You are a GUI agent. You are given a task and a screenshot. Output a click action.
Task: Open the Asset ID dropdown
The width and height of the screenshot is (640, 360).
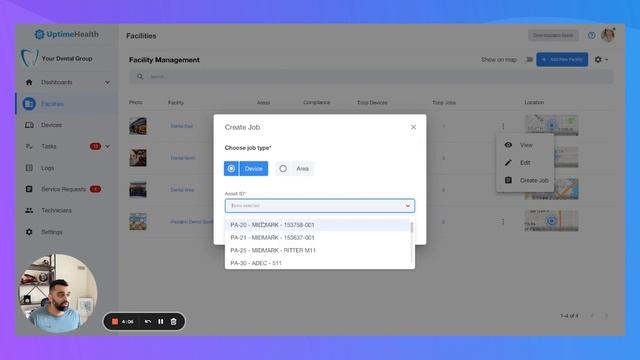click(320, 206)
